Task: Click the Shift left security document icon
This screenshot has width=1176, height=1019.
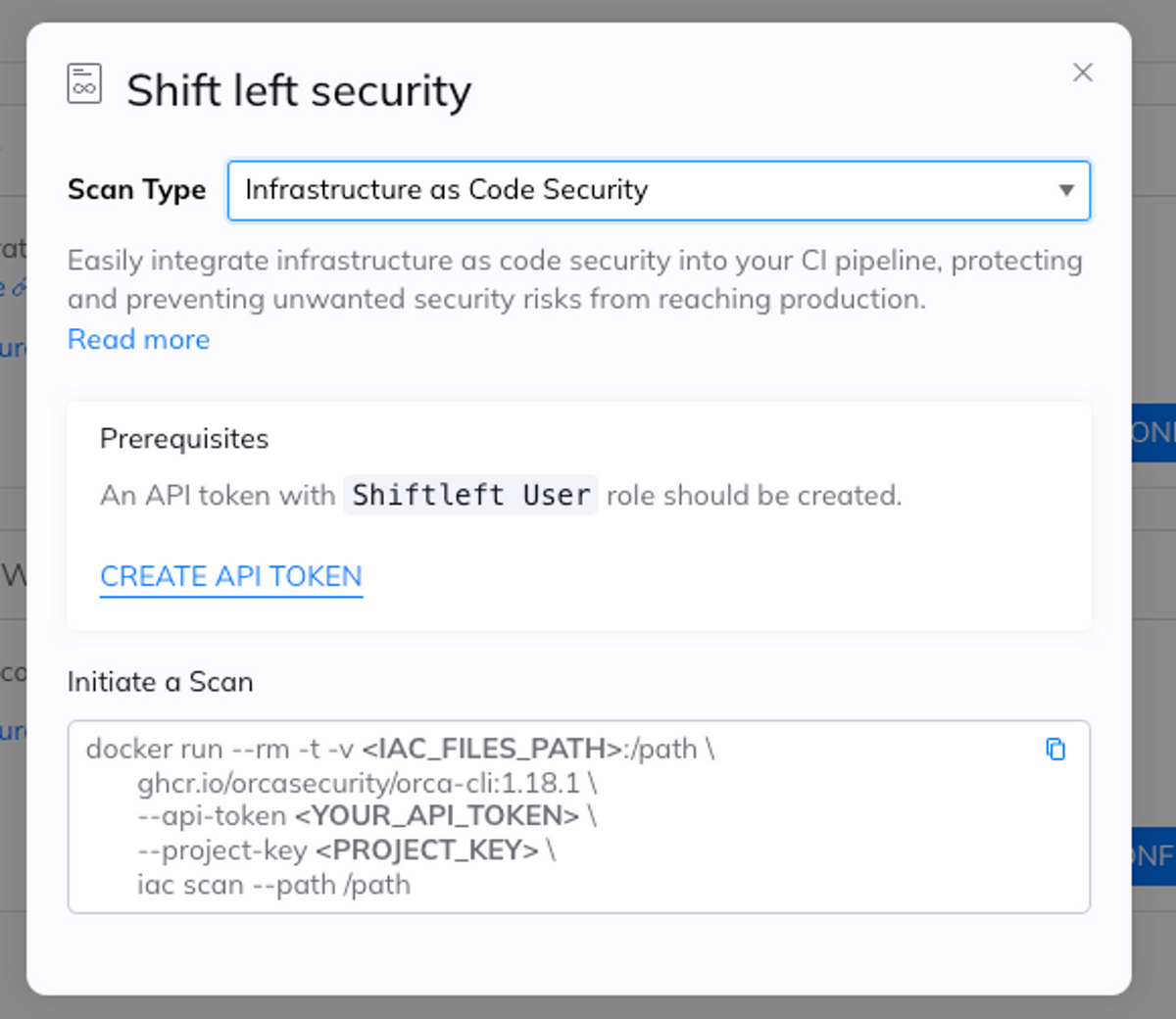Action: click(x=83, y=83)
